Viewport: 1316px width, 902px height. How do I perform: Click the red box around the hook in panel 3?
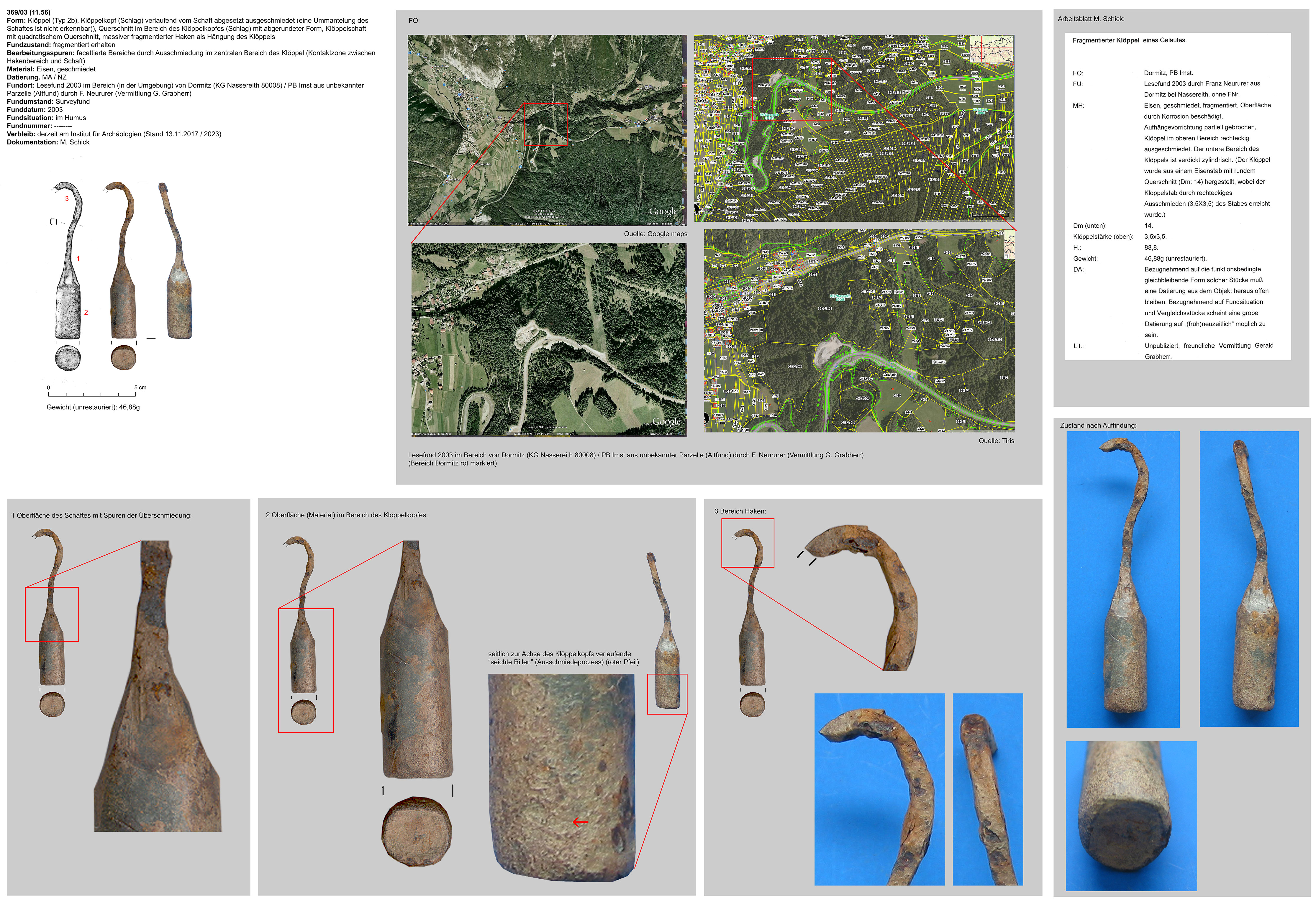(748, 543)
